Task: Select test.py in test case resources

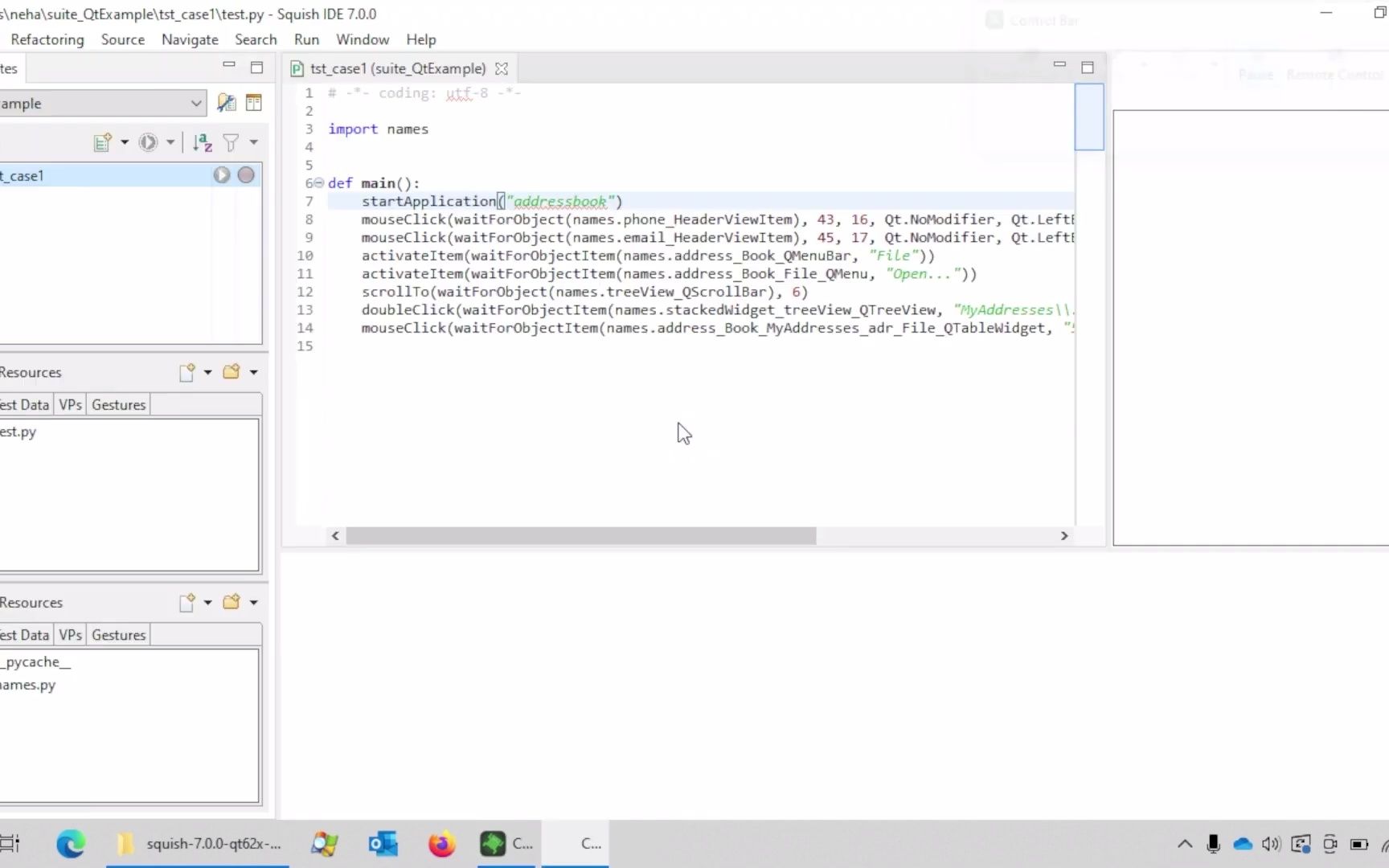Action: (18, 432)
